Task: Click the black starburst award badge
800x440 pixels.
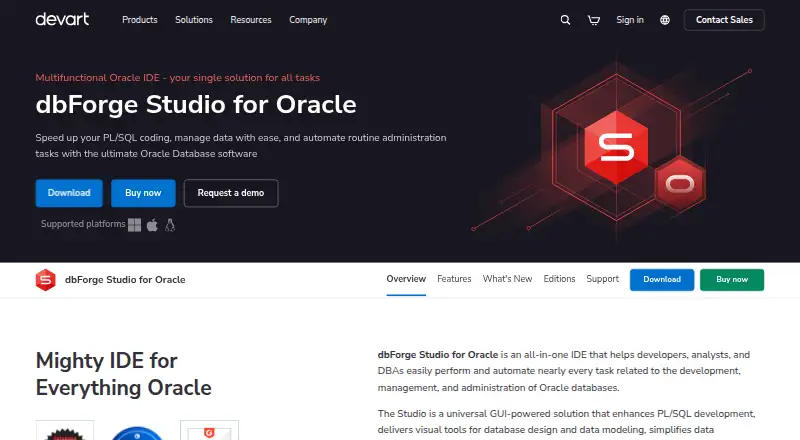Action: 65,430
